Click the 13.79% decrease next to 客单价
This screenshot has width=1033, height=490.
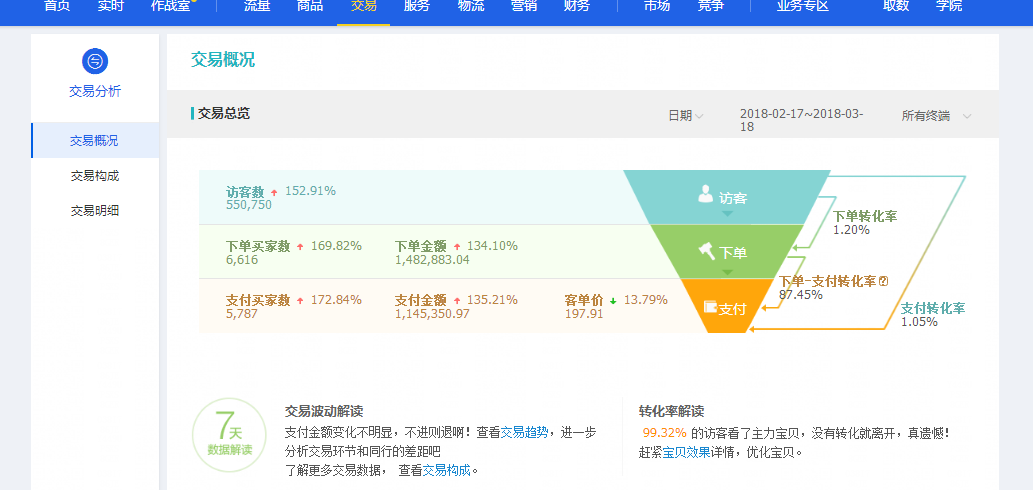point(646,300)
